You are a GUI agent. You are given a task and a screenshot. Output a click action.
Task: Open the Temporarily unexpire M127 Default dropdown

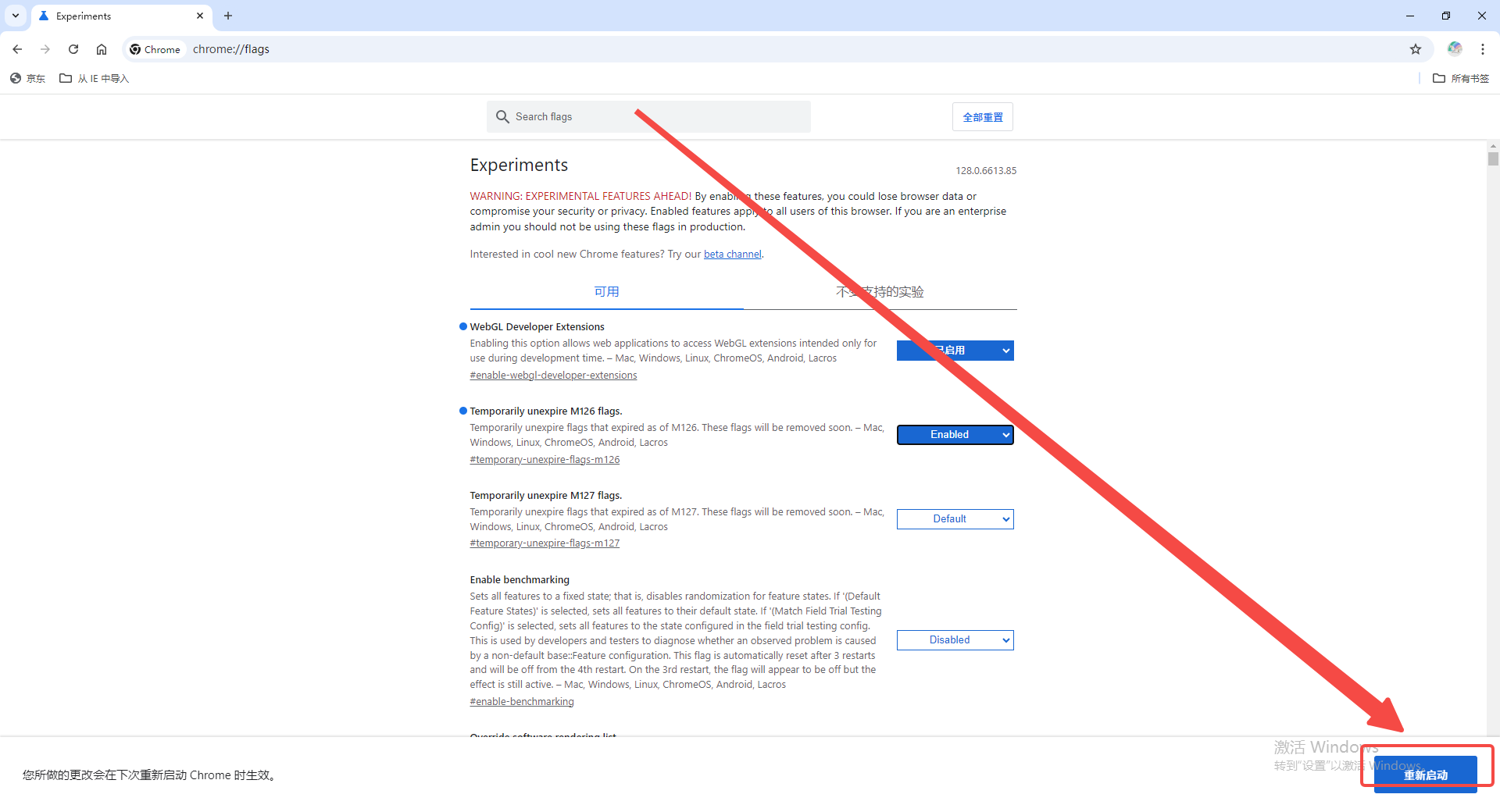click(955, 519)
